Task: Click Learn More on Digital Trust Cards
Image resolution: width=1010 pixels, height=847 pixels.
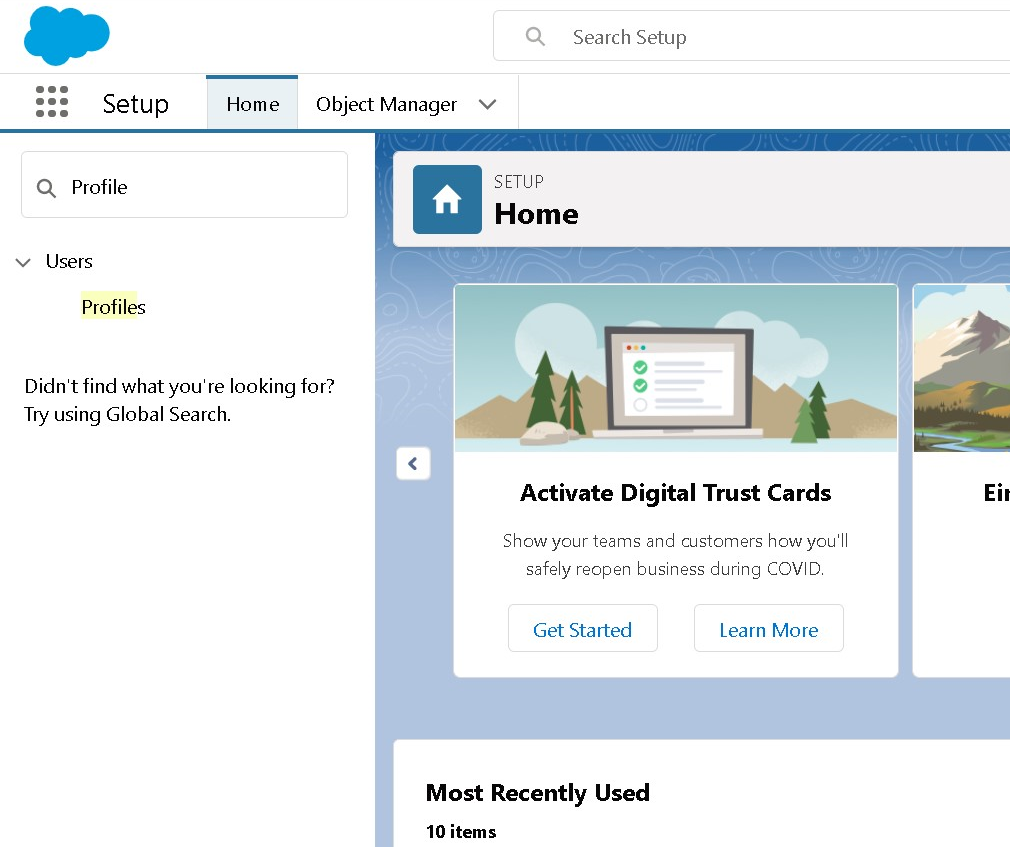Action: pyautogui.click(x=768, y=629)
